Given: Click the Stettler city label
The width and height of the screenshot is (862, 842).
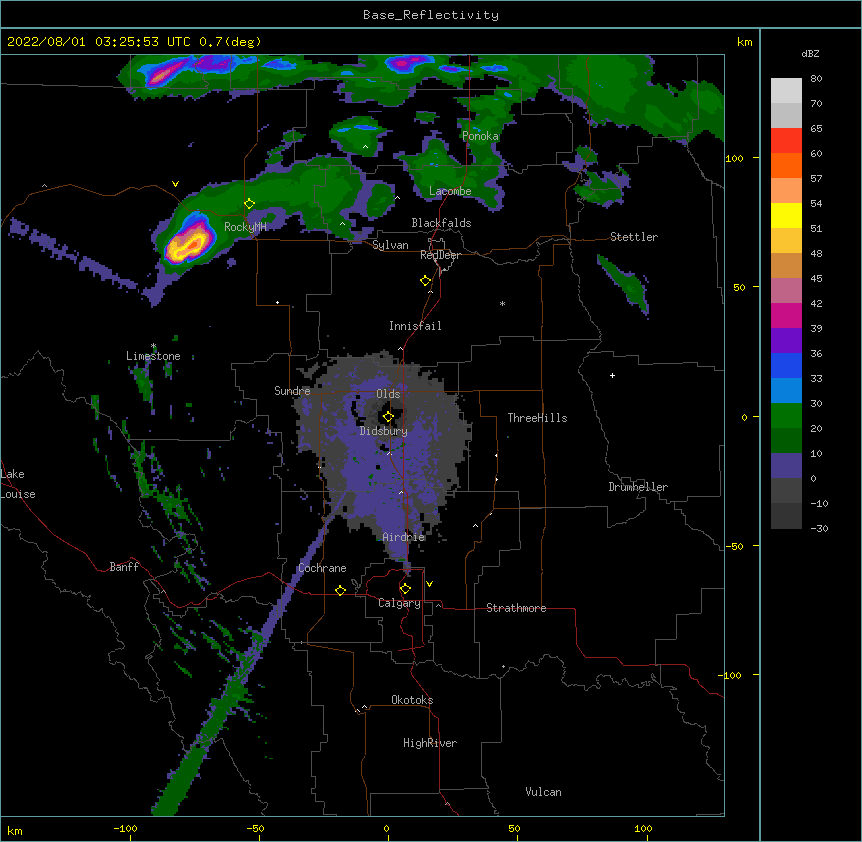Looking at the screenshot, I should (x=634, y=237).
